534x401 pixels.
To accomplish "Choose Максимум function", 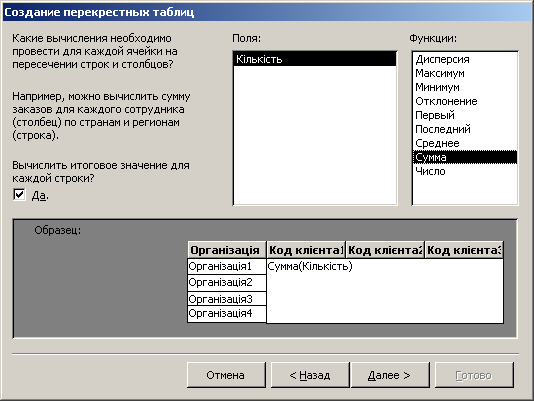I will pyautogui.click(x=465, y=73).
